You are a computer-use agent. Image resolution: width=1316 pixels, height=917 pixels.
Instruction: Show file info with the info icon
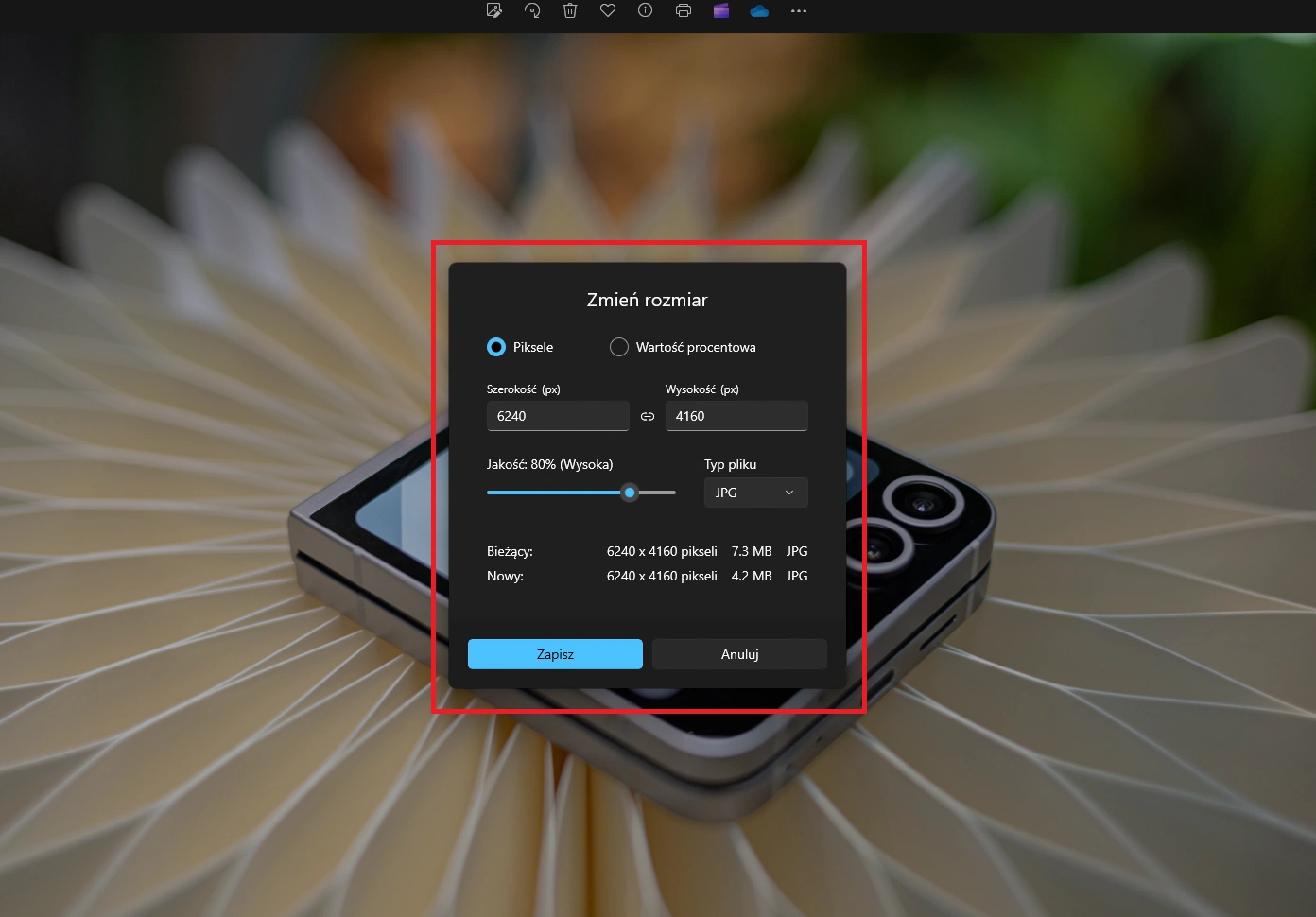point(645,10)
